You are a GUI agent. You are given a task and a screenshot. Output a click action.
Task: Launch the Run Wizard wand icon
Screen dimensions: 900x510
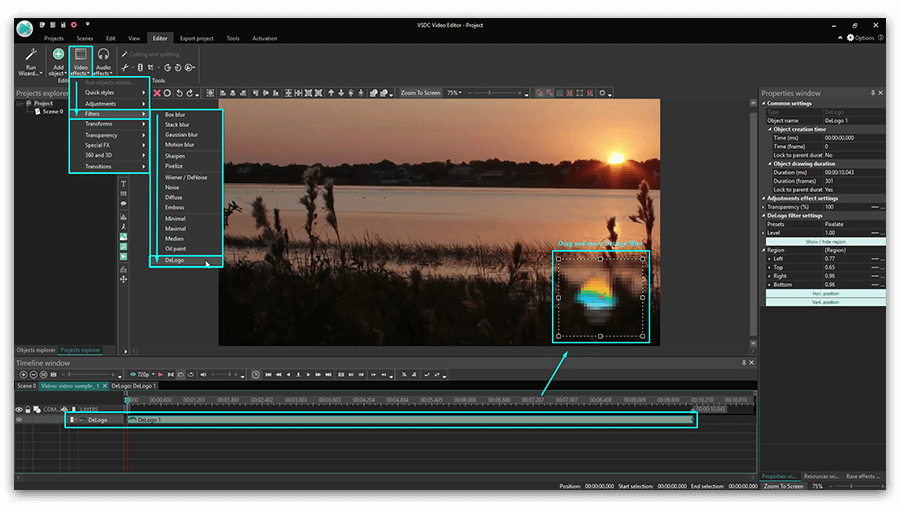[x=31, y=56]
